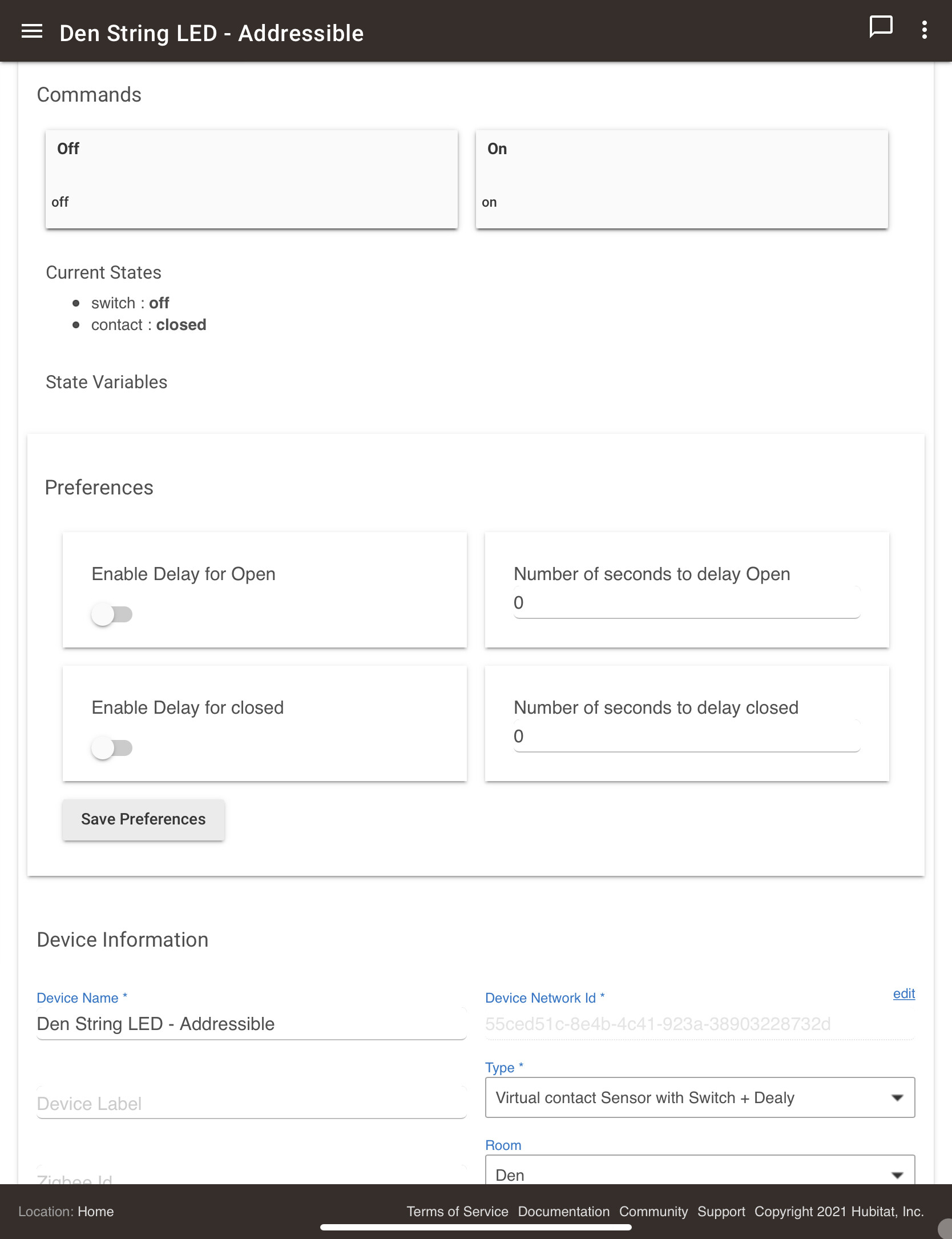This screenshot has height=1239, width=952.
Task: Click Save Preferences button
Action: [x=143, y=819]
